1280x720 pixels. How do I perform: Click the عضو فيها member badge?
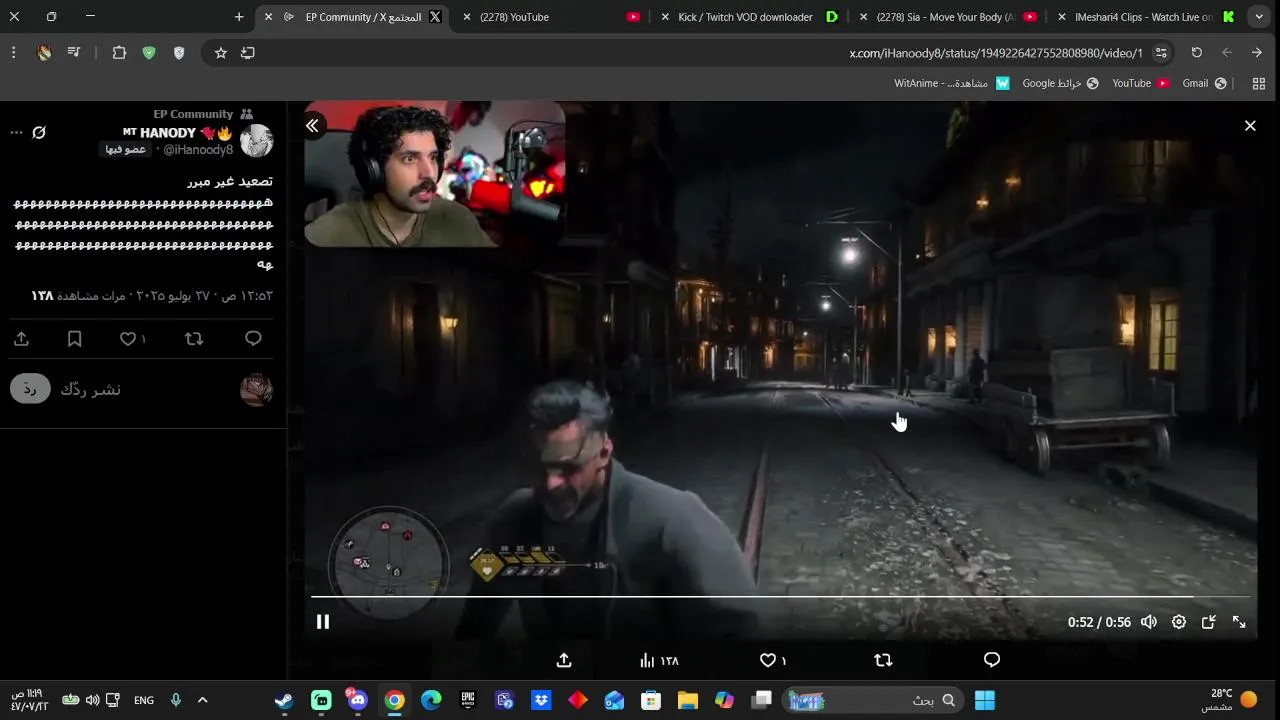coord(126,150)
